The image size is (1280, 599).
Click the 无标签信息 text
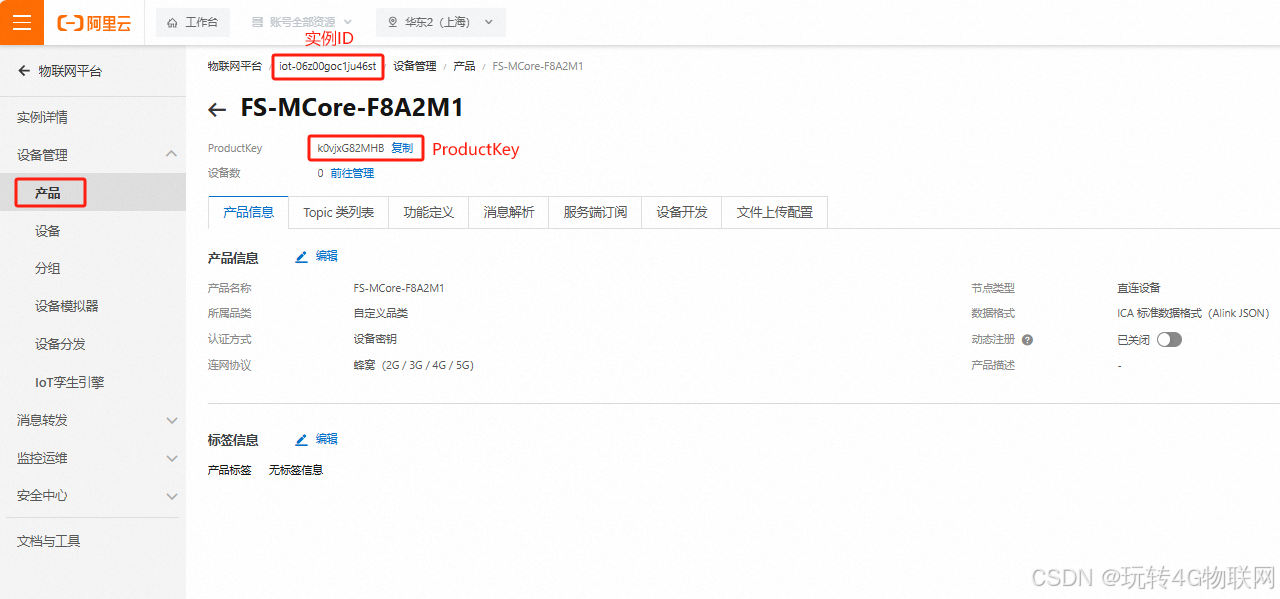click(x=296, y=470)
